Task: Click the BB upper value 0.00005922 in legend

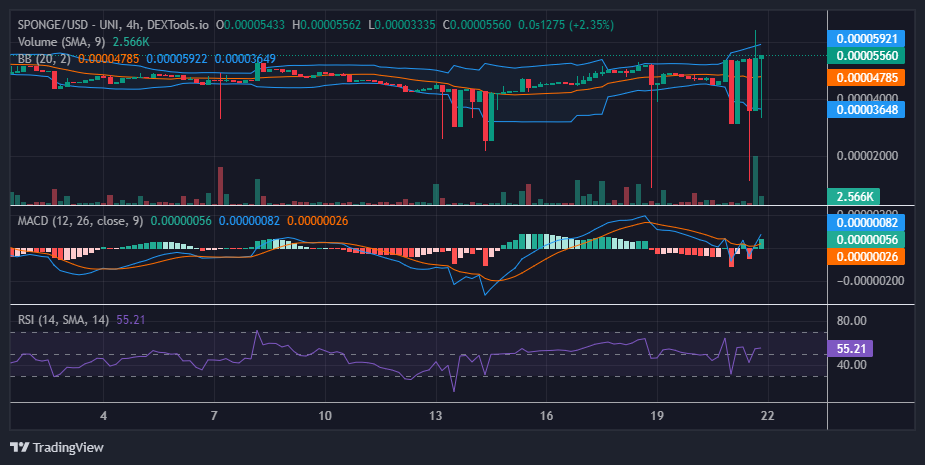Action: point(176,59)
